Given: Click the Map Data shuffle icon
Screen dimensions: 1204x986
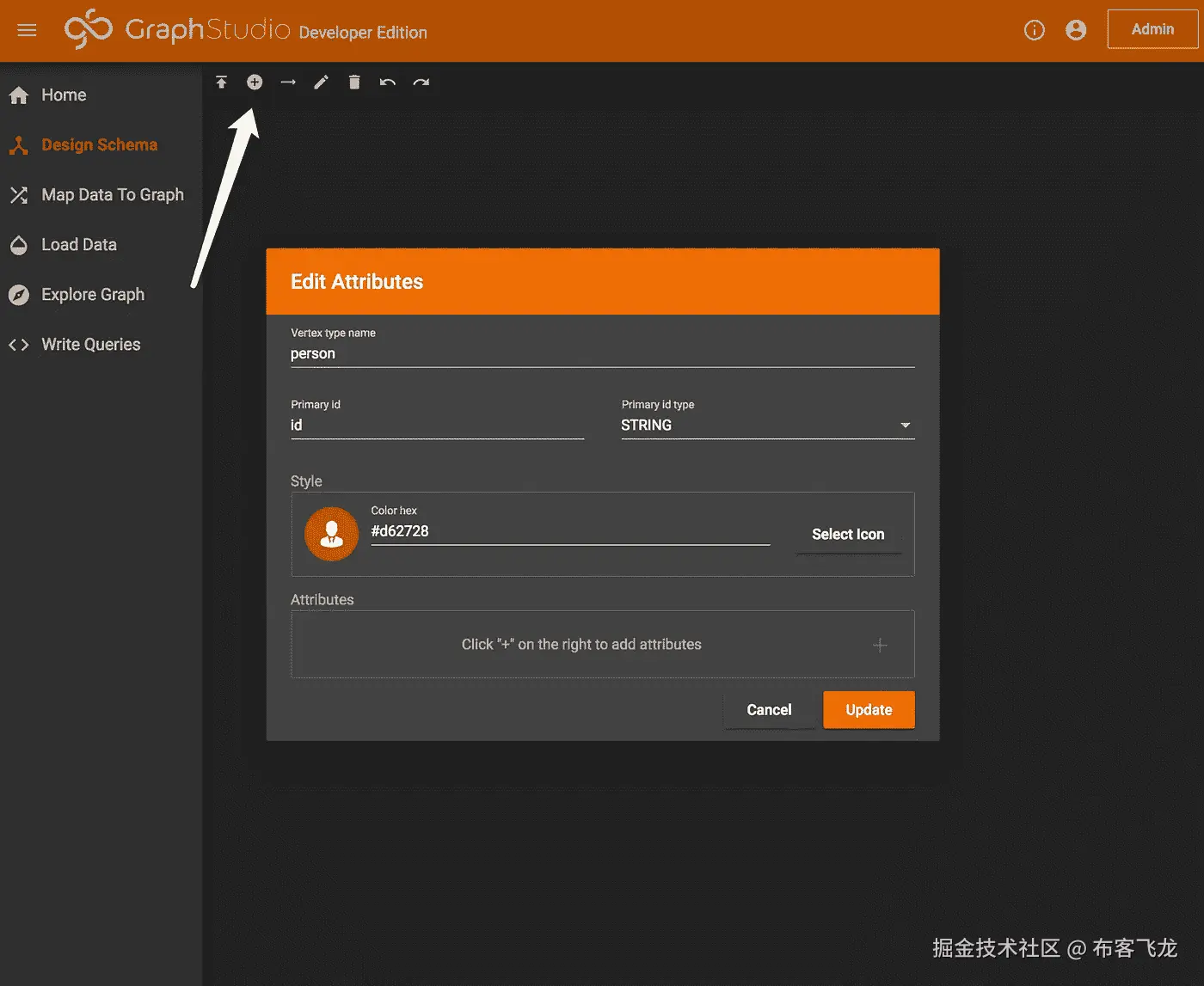Looking at the screenshot, I should tap(19, 195).
